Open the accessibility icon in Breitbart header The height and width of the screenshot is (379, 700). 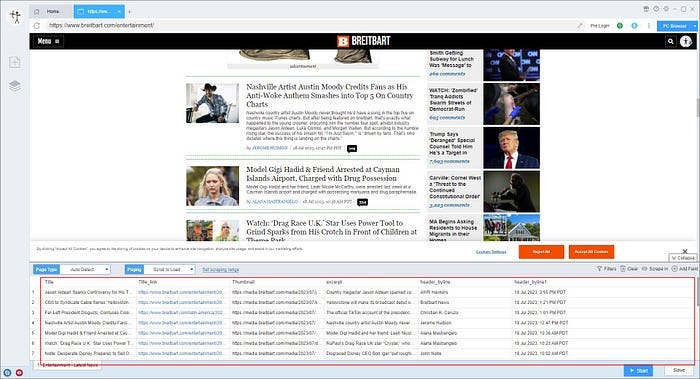[x=686, y=42]
